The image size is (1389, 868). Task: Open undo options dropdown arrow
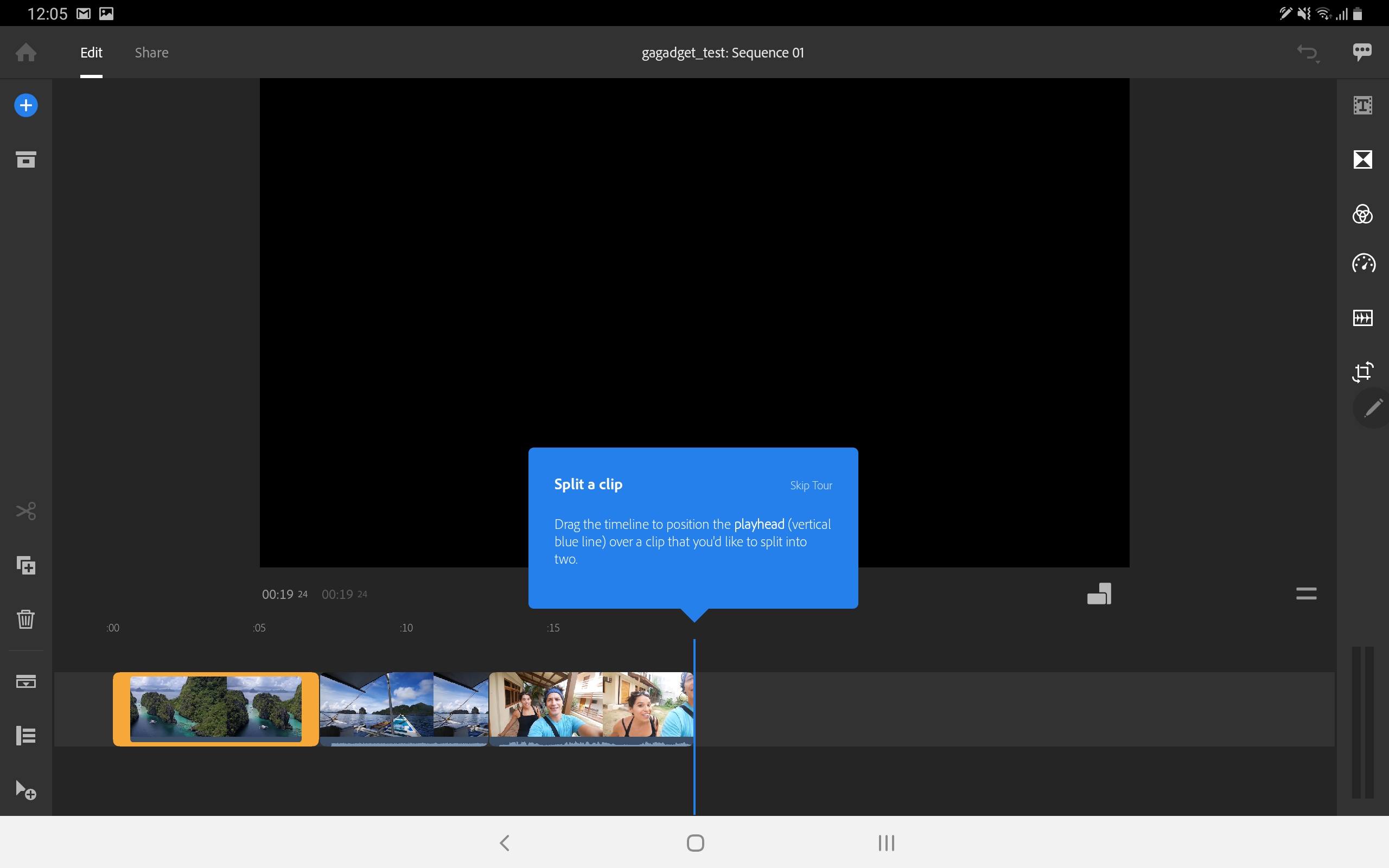(x=1317, y=62)
